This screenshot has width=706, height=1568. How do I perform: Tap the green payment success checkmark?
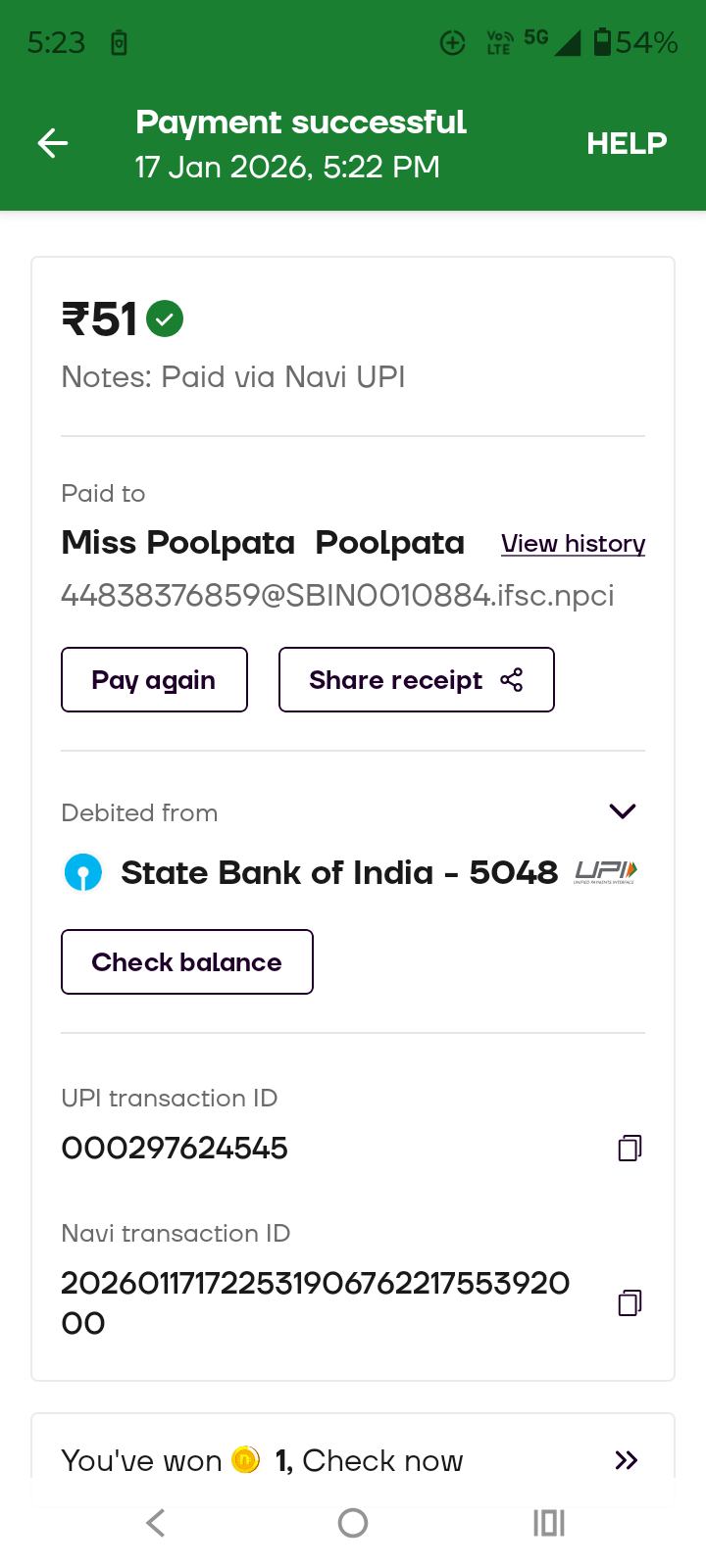pyautogui.click(x=165, y=318)
